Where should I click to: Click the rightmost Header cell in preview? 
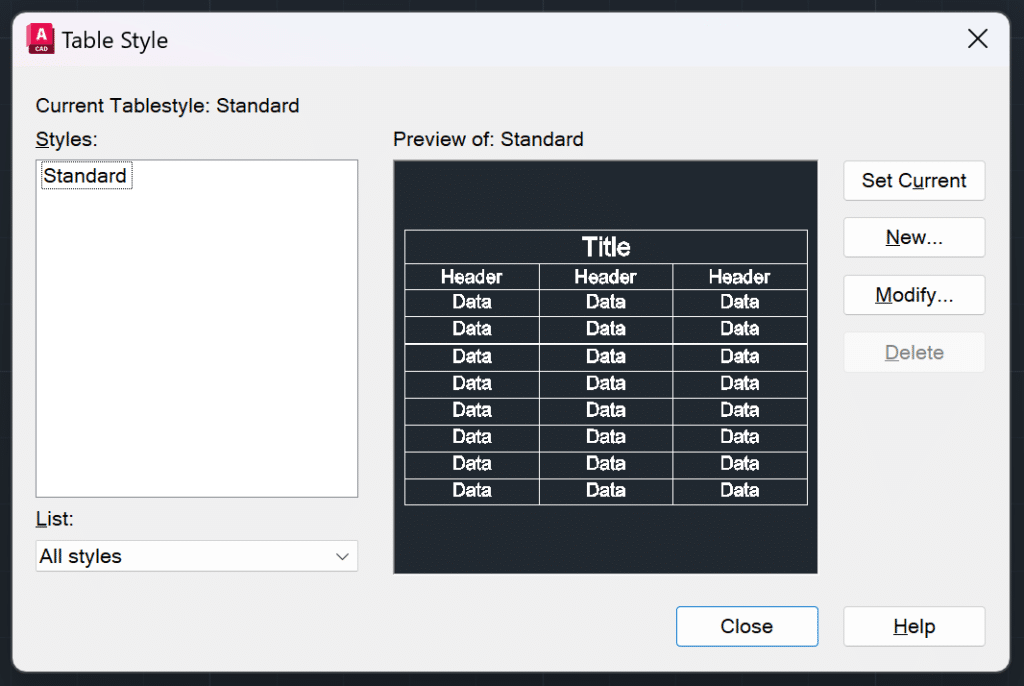(740, 277)
